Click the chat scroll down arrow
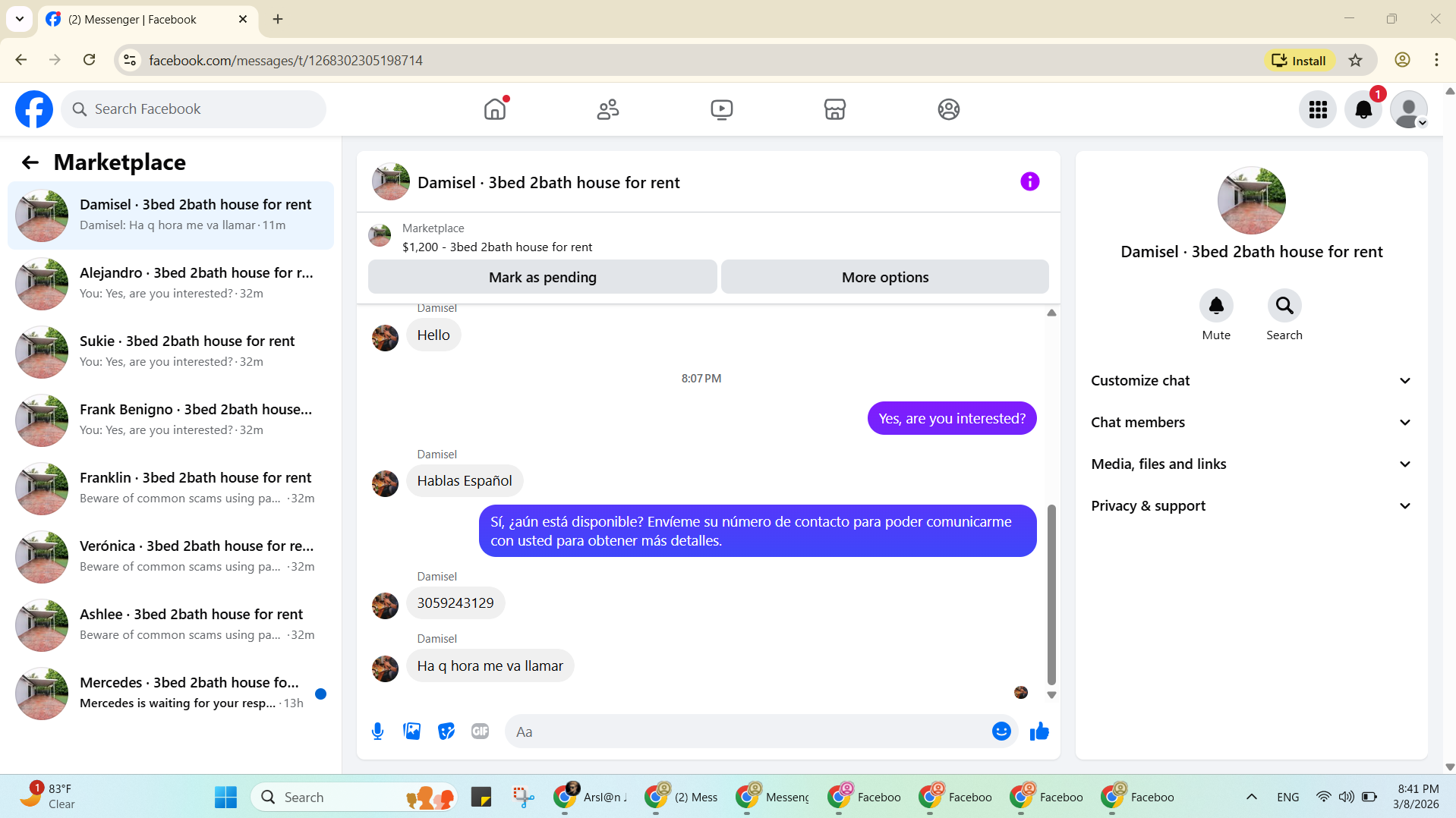 pos(1051,694)
